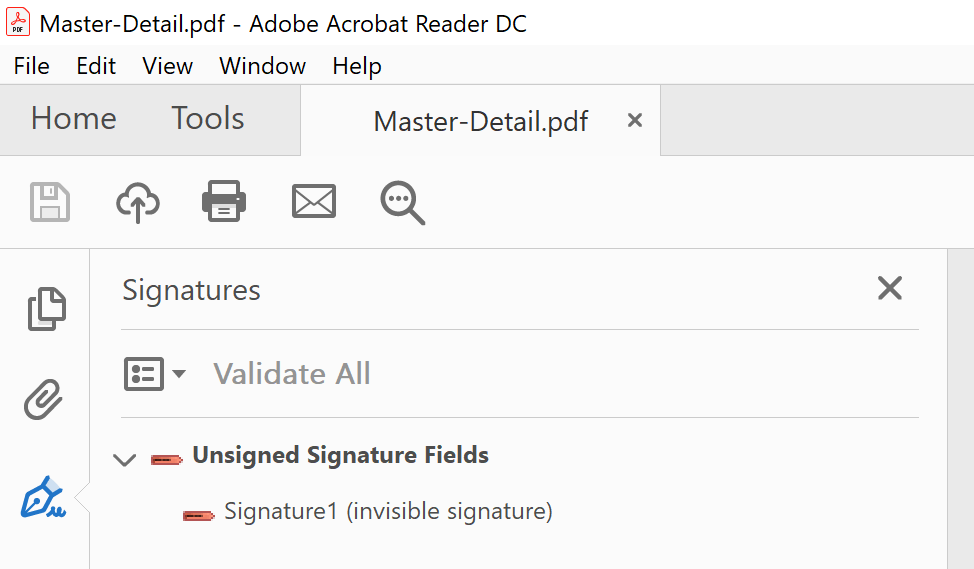The height and width of the screenshot is (569, 974).
Task: Click the Save file icon
Action: [x=50, y=202]
